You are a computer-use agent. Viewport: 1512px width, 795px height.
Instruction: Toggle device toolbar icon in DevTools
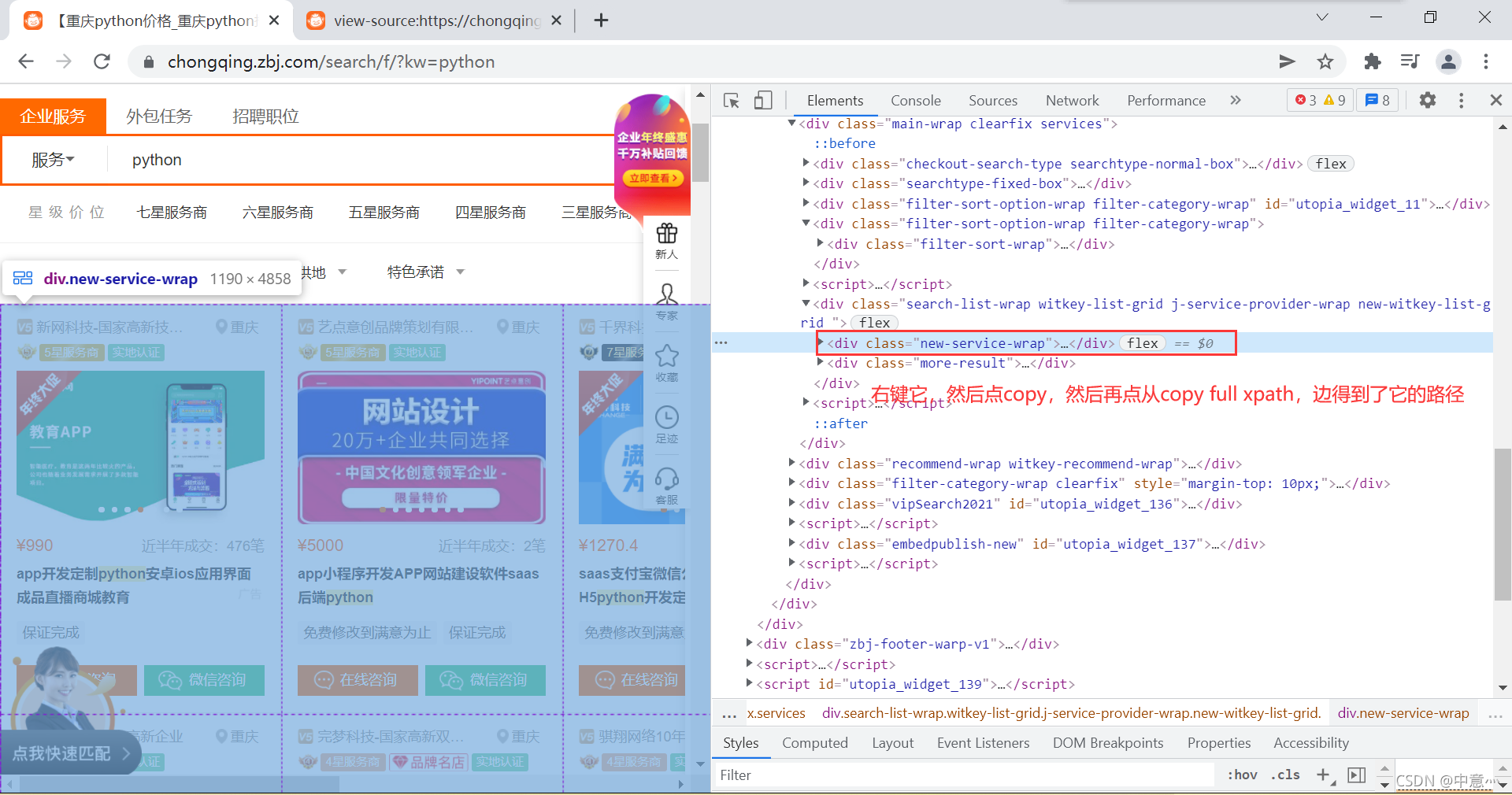click(x=762, y=101)
